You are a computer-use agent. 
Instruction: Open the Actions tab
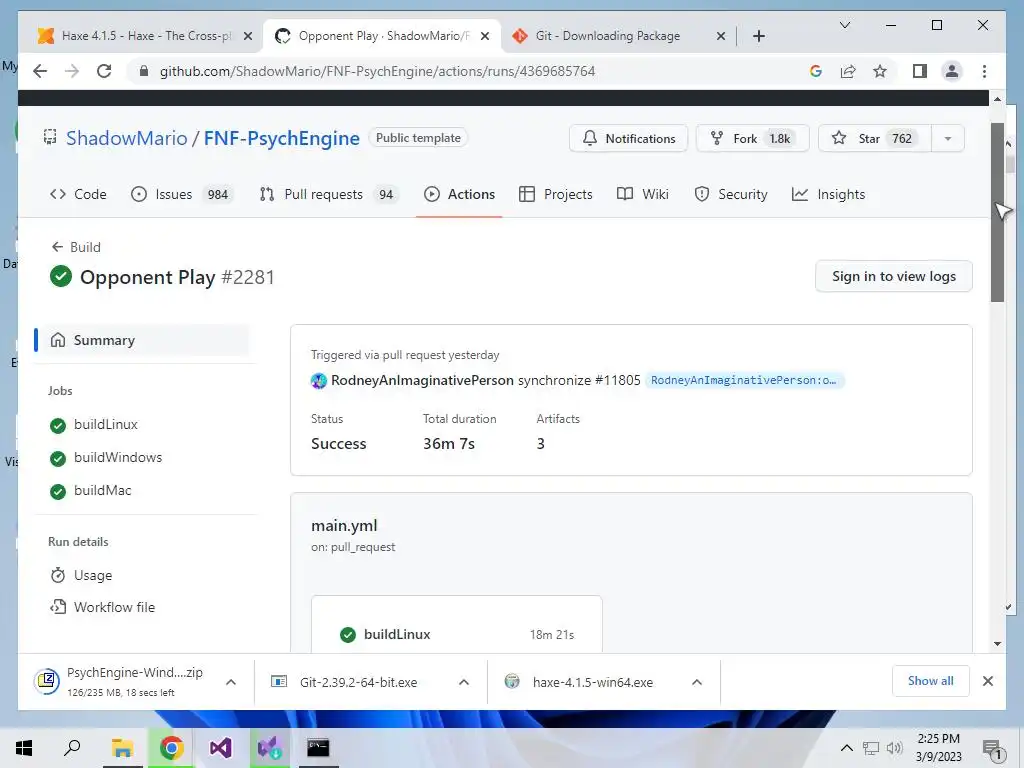tap(459, 194)
